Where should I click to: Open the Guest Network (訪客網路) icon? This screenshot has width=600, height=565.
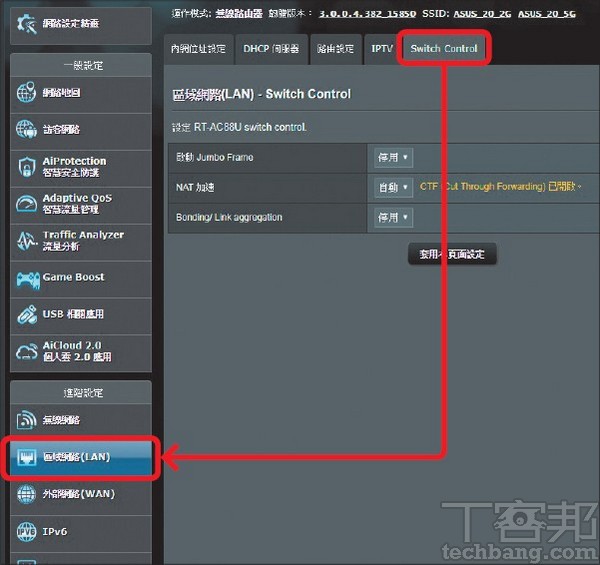[27, 130]
